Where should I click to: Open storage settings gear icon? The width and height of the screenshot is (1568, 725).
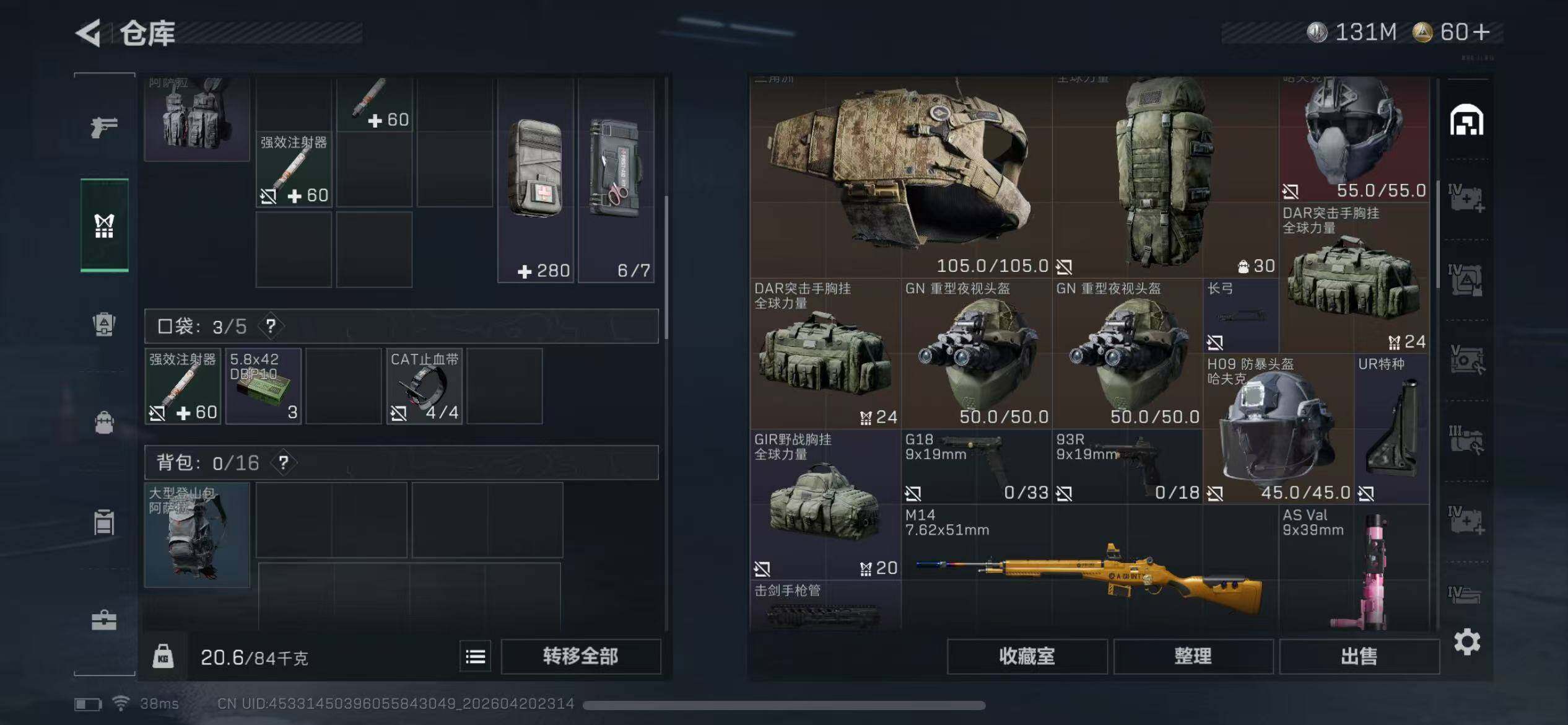tap(1467, 642)
